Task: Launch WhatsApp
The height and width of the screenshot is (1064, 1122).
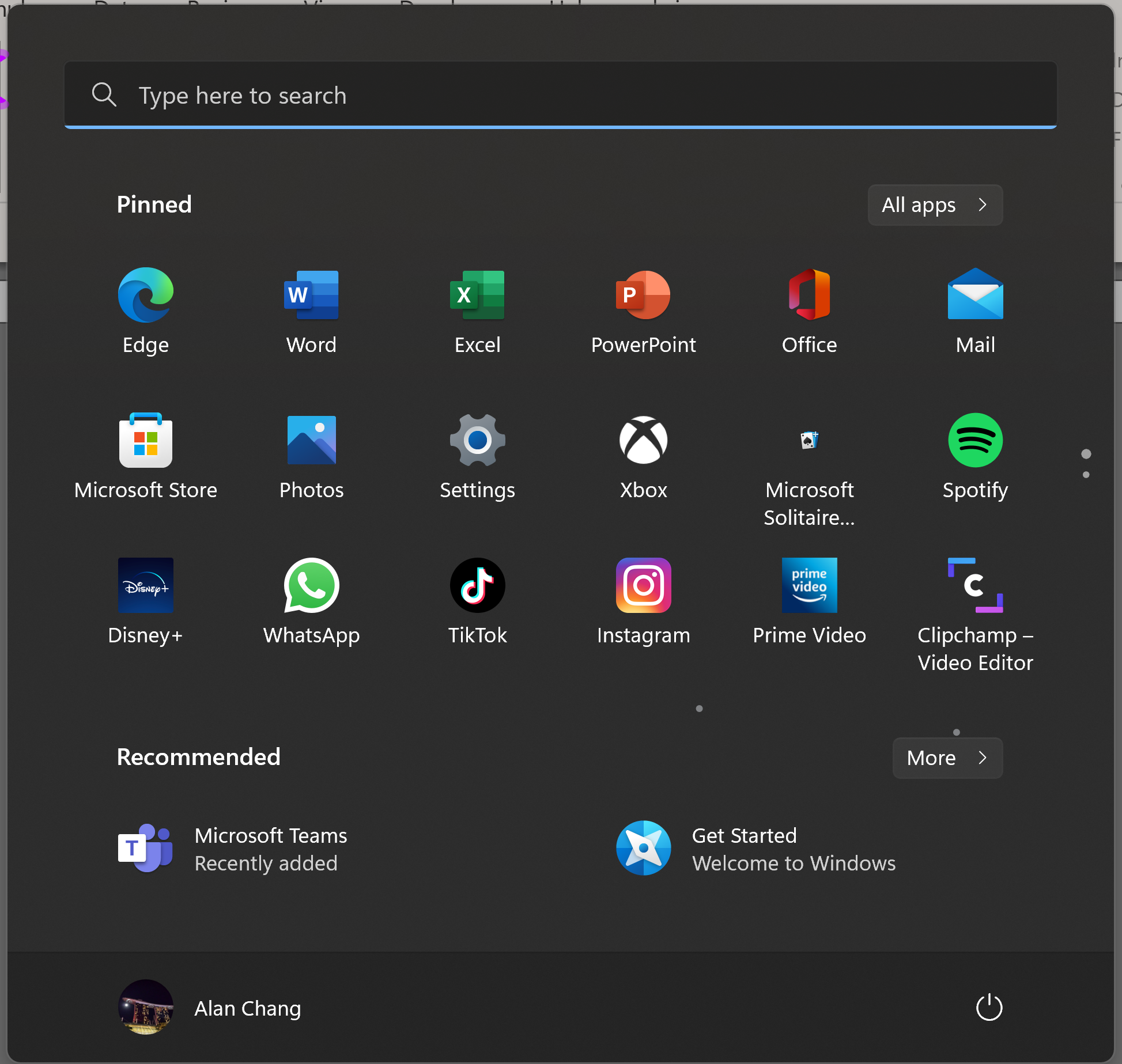Action: (x=311, y=585)
